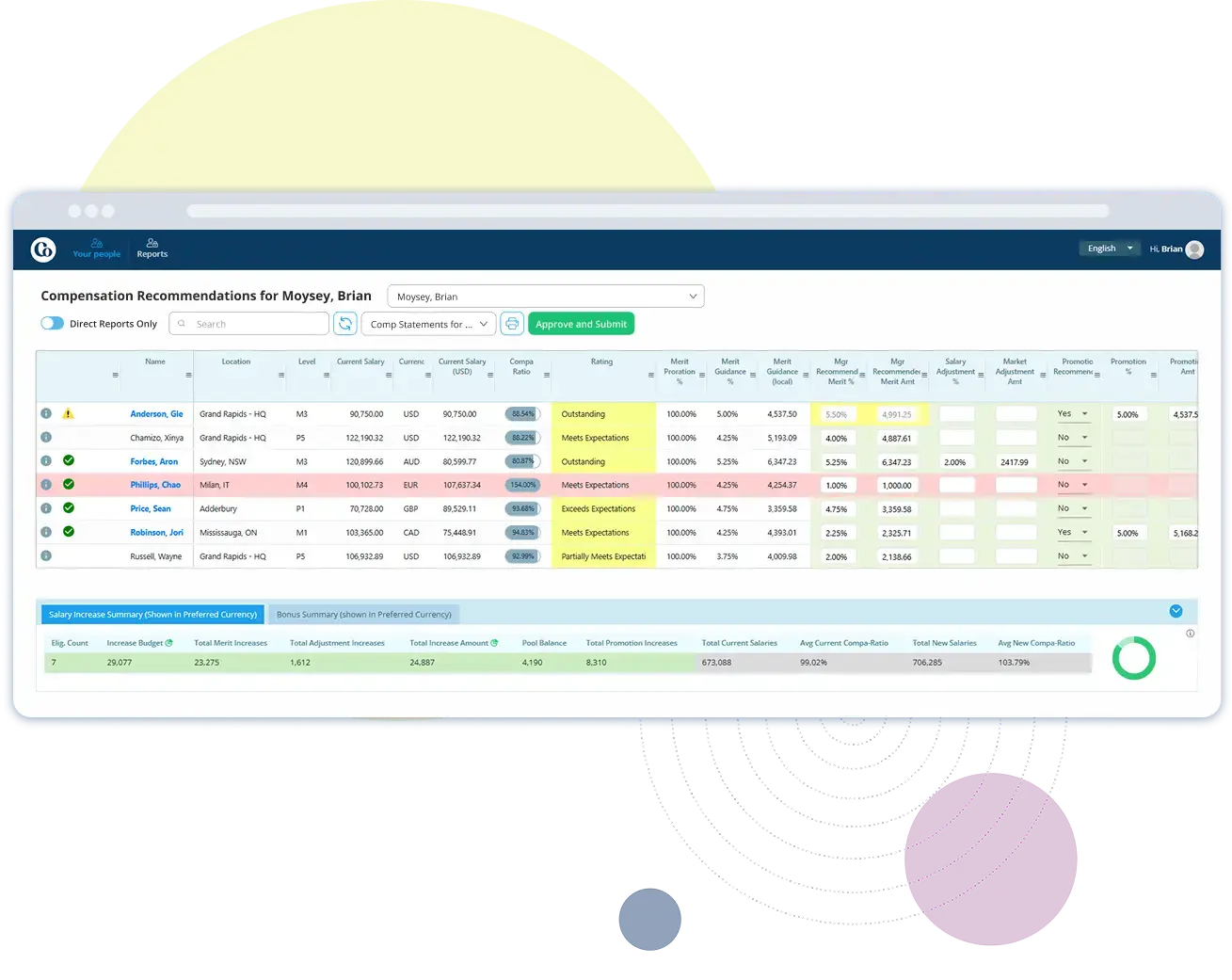The width and height of the screenshot is (1232, 980).
Task: Open the English language selector
Action: coord(1109,248)
